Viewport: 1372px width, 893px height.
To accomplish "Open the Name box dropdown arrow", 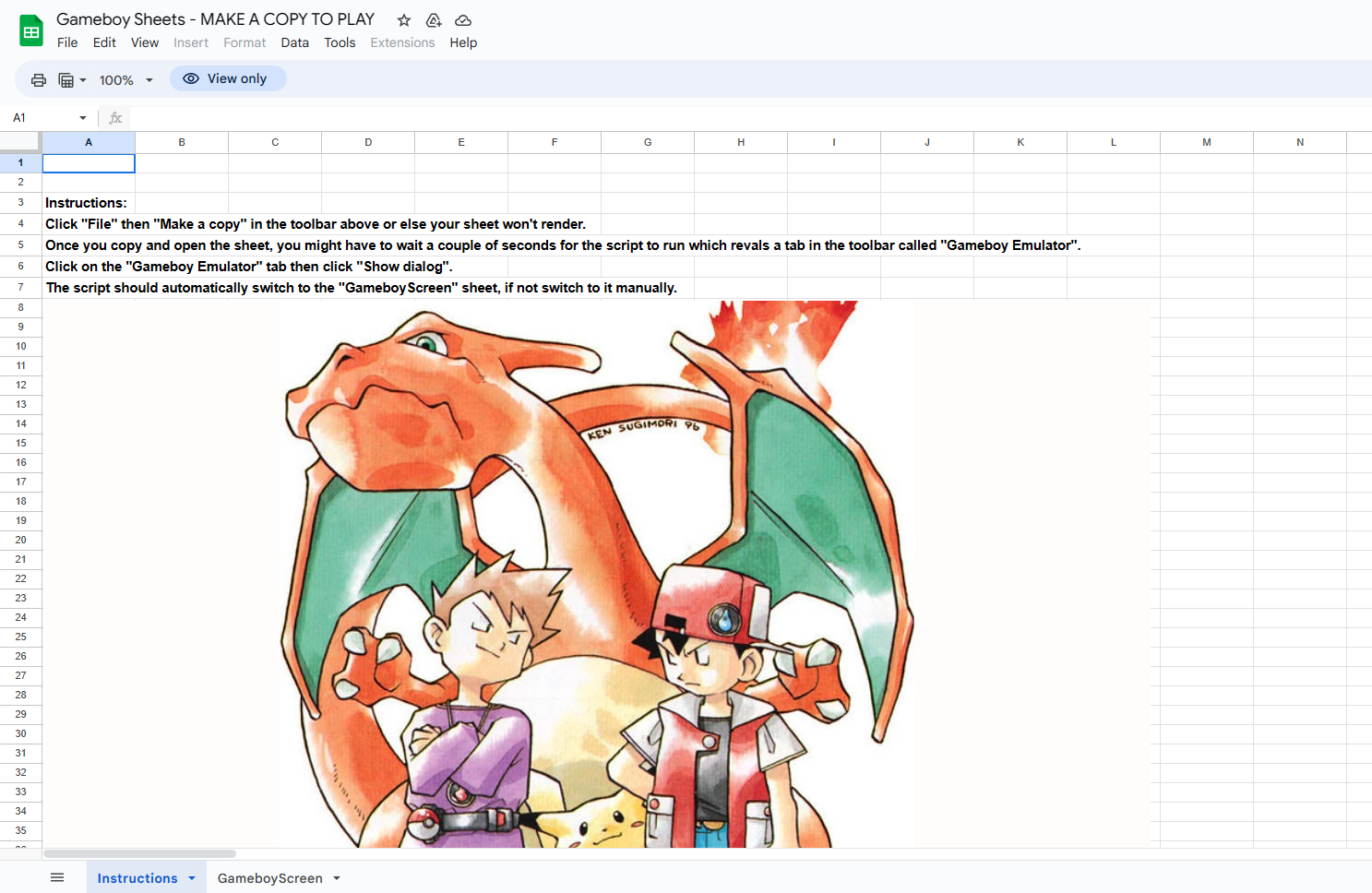I will point(83,118).
